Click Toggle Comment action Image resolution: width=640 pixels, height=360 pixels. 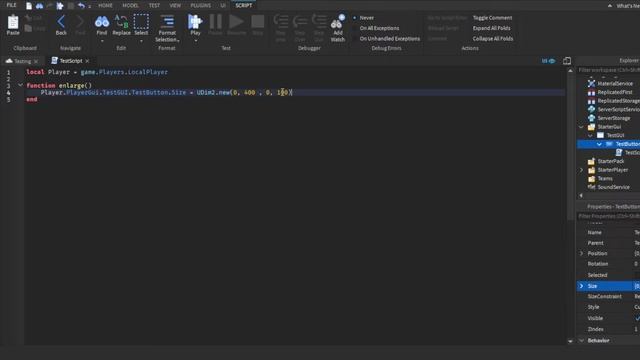tap(492, 18)
